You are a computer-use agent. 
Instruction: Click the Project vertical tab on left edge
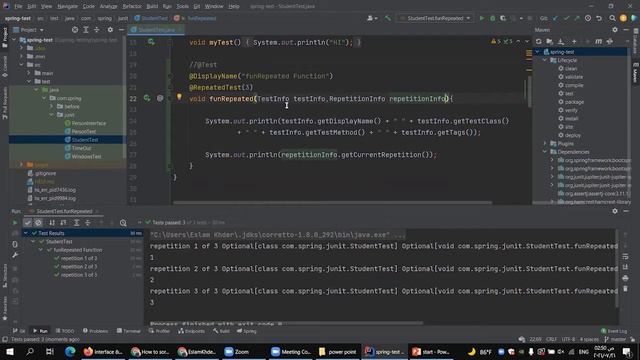[x=4, y=38]
